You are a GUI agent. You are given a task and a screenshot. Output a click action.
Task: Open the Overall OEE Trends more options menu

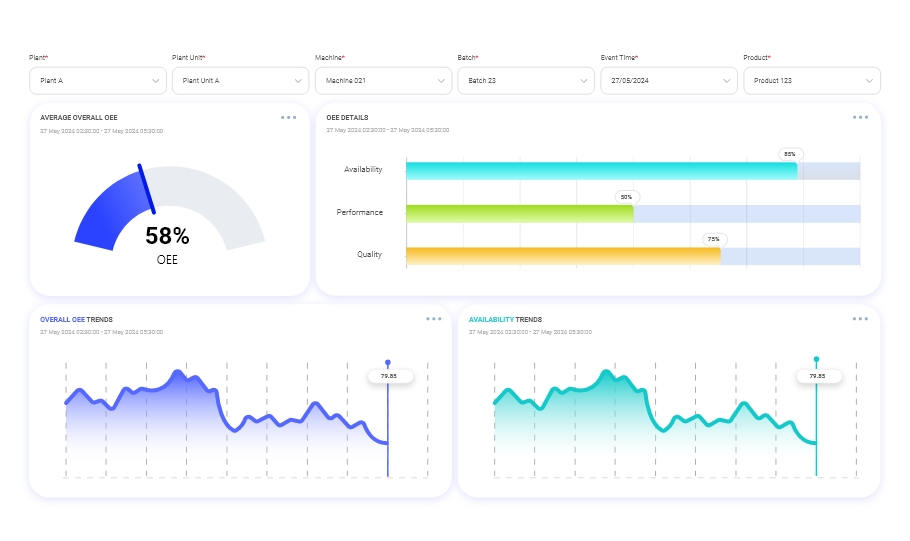click(433, 319)
